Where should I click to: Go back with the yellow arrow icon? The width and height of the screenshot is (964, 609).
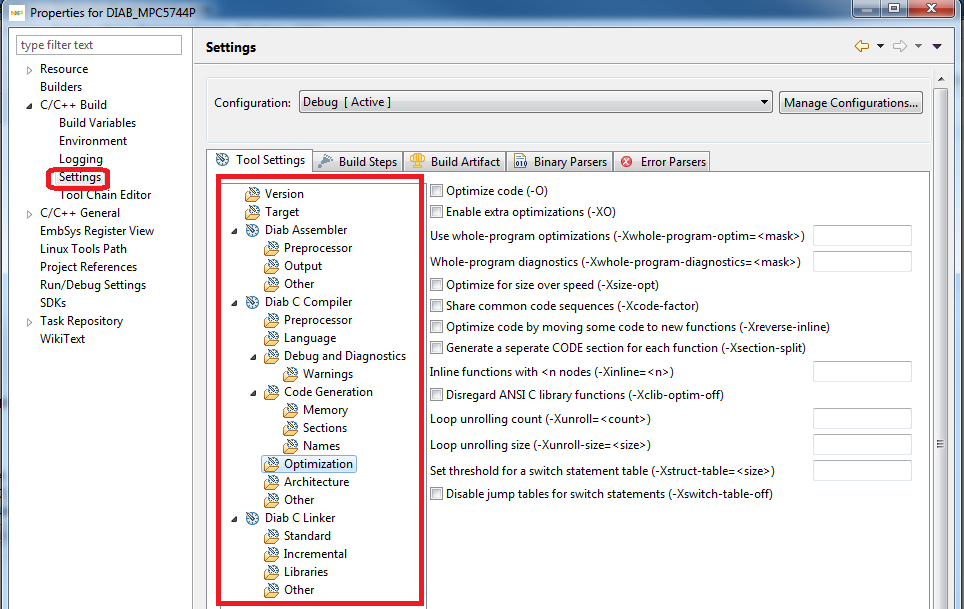pyautogui.click(x=862, y=46)
